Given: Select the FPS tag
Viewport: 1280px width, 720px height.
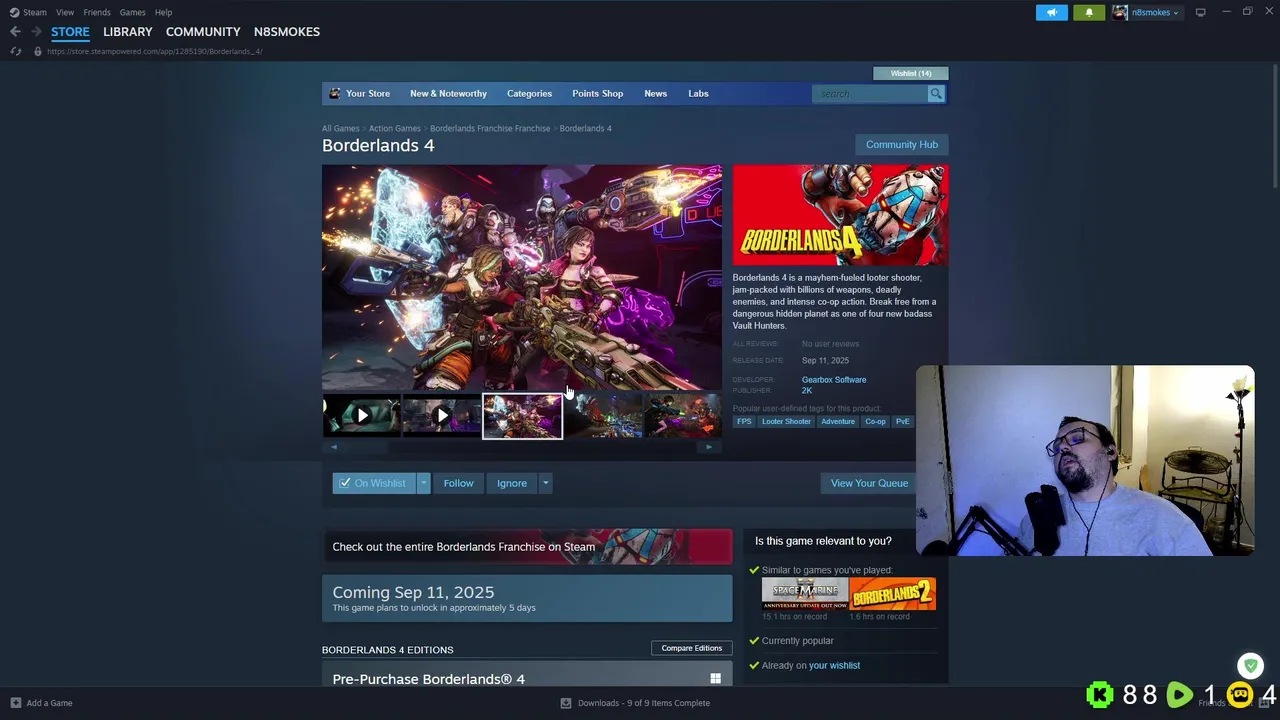Looking at the screenshot, I should point(744,422).
